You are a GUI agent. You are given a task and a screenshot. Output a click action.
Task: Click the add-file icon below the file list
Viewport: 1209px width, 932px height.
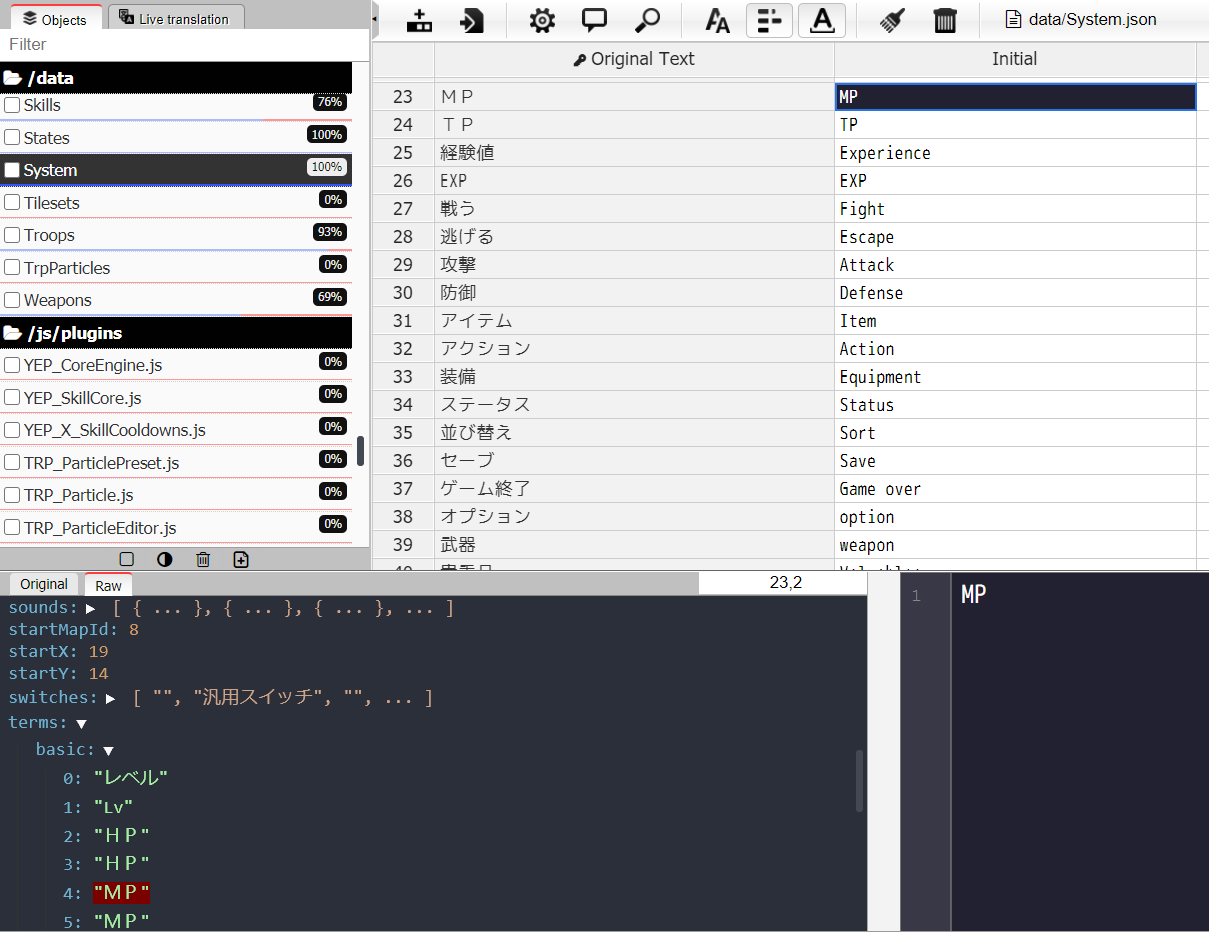click(x=241, y=559)
